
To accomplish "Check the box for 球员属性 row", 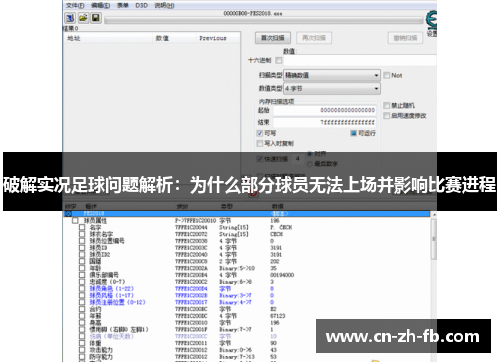I will (75, 221).
